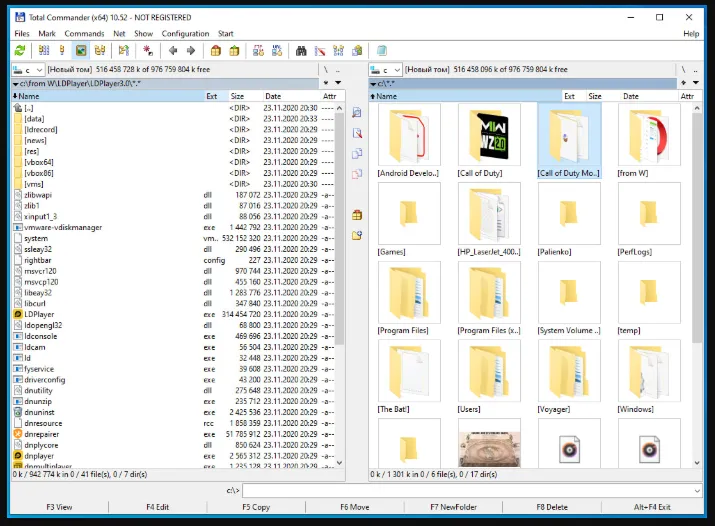Open the Files menu

pos(22,34)
